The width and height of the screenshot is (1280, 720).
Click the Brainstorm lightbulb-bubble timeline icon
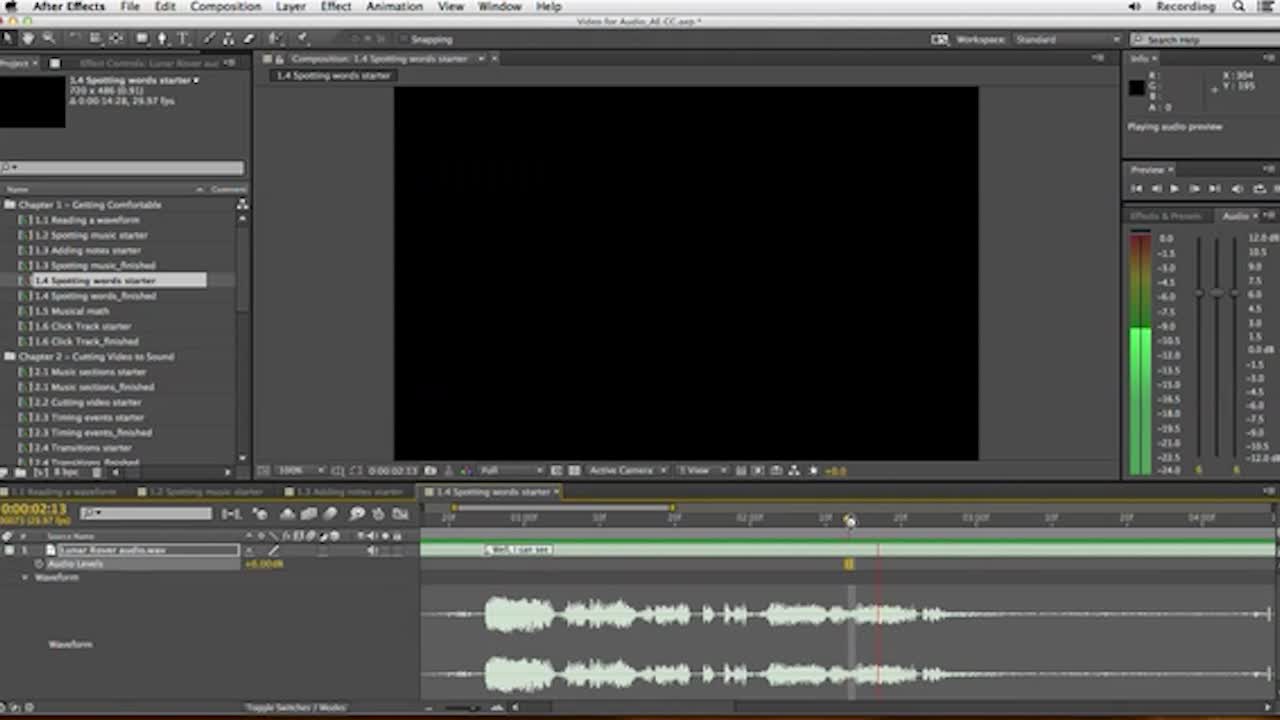(x=357, y=514)
